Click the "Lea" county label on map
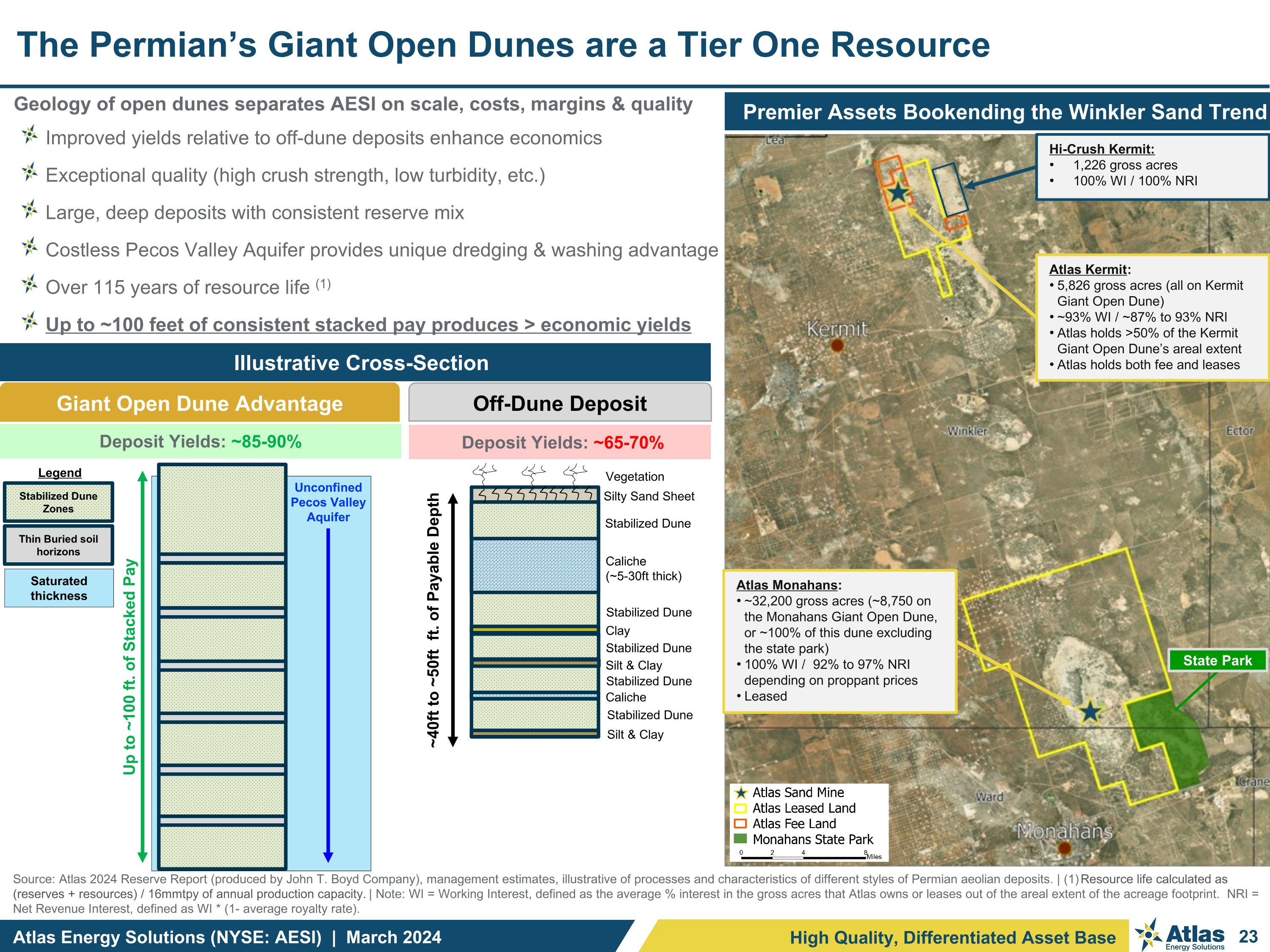The image size is (1270, 952). (775, 140)
